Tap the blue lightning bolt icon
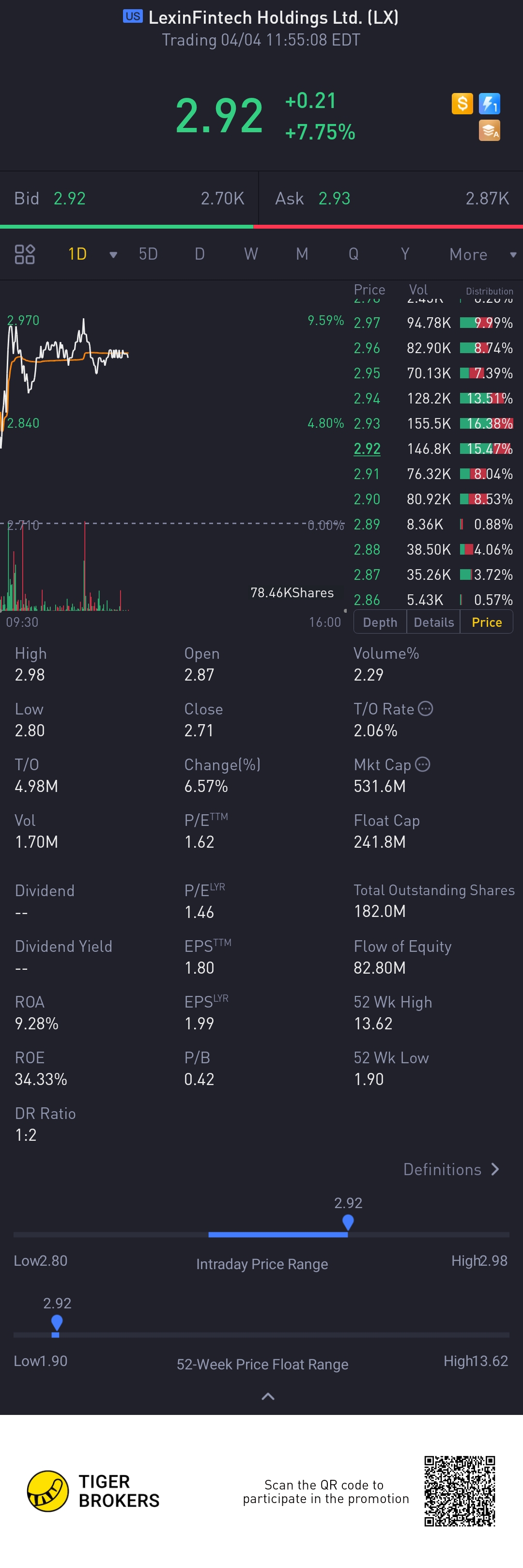Screen dimensions: 523x1568 click(490, 104)
